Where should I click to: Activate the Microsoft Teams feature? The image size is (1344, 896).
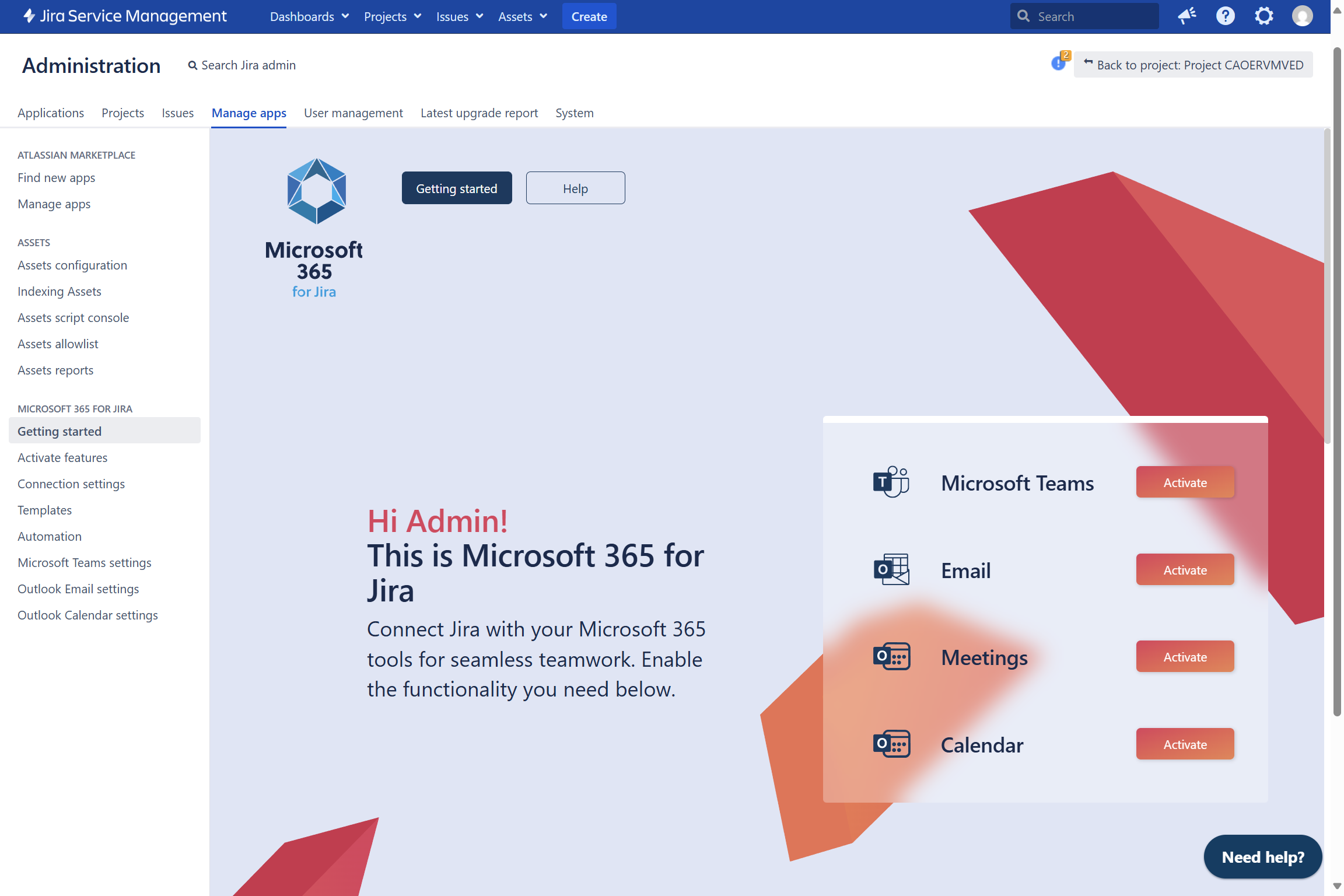tap(1184, 482)
